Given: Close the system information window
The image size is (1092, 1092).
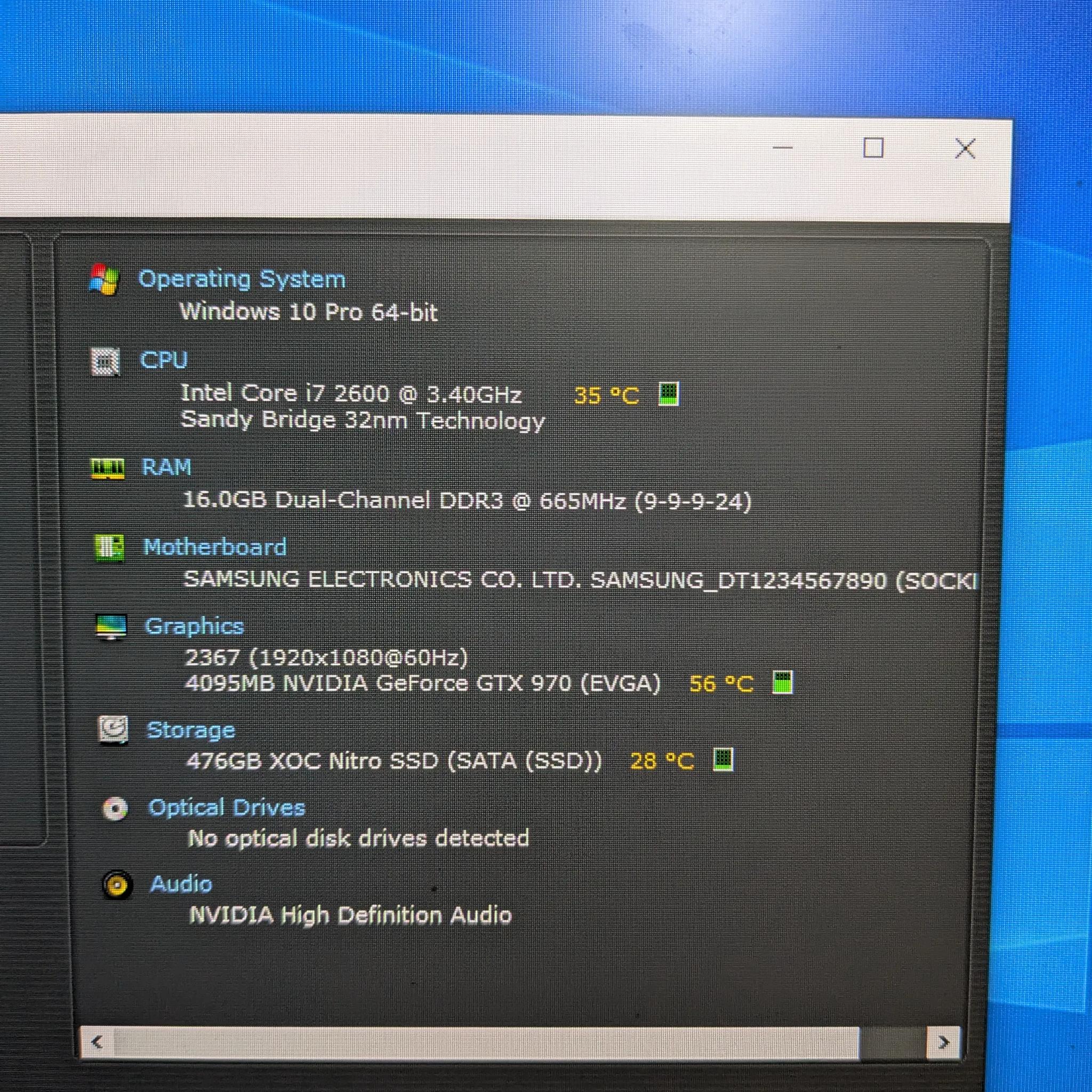Looking at the screenshot, I should (x=965, y=149).
